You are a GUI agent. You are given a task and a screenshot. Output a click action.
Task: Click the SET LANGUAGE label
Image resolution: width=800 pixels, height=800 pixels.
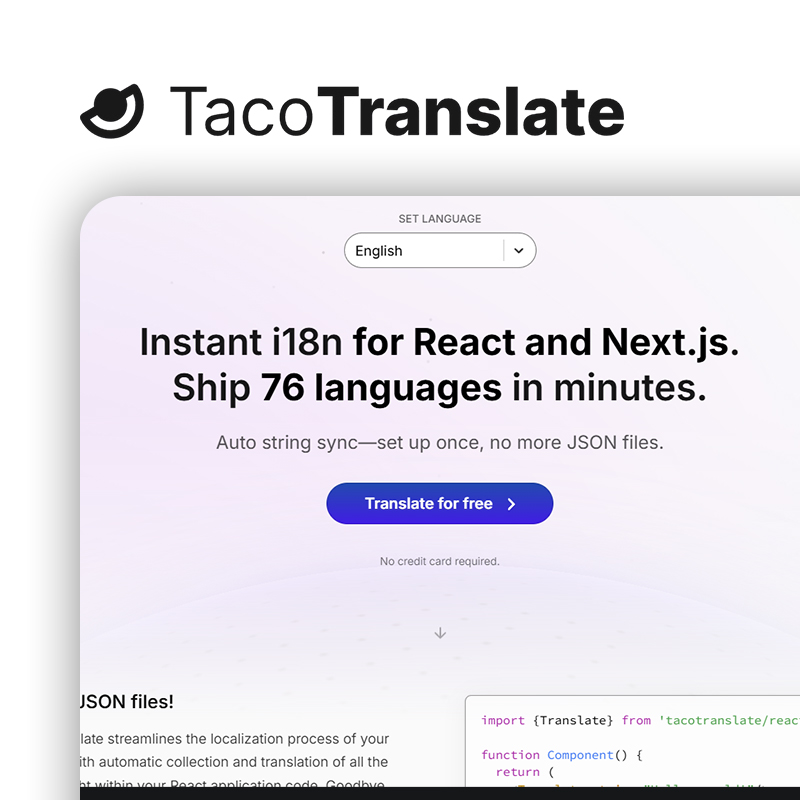tap(440, 219)
